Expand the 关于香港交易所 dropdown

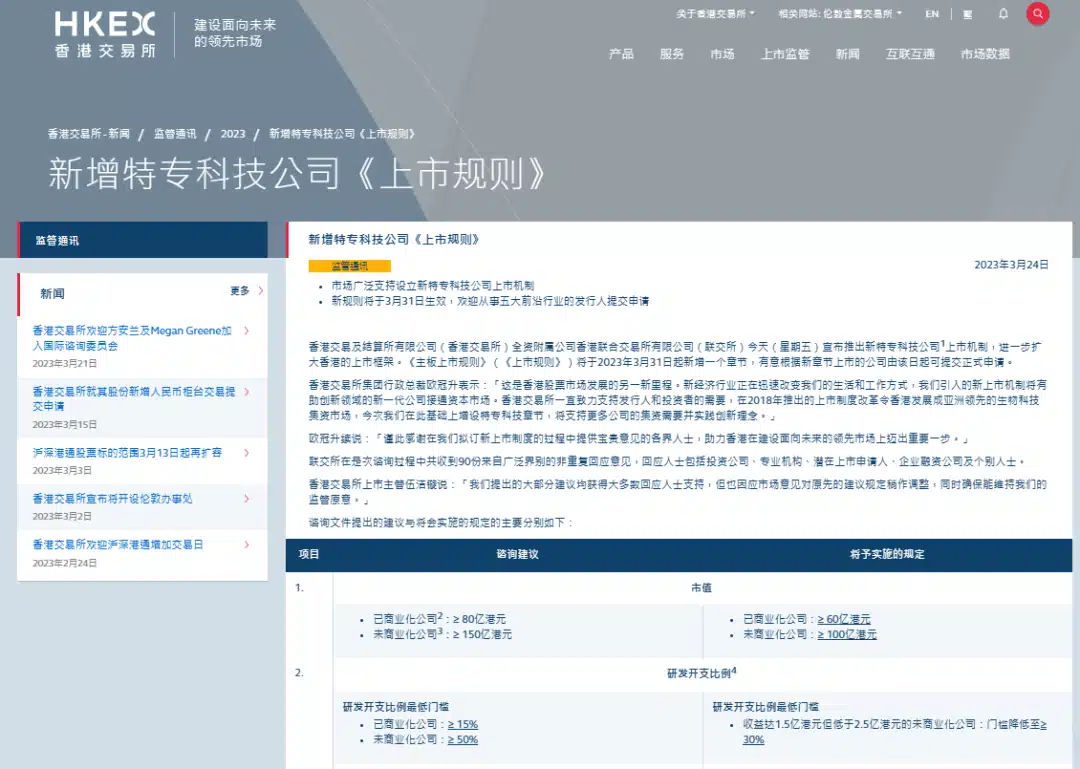coord(715,14)
